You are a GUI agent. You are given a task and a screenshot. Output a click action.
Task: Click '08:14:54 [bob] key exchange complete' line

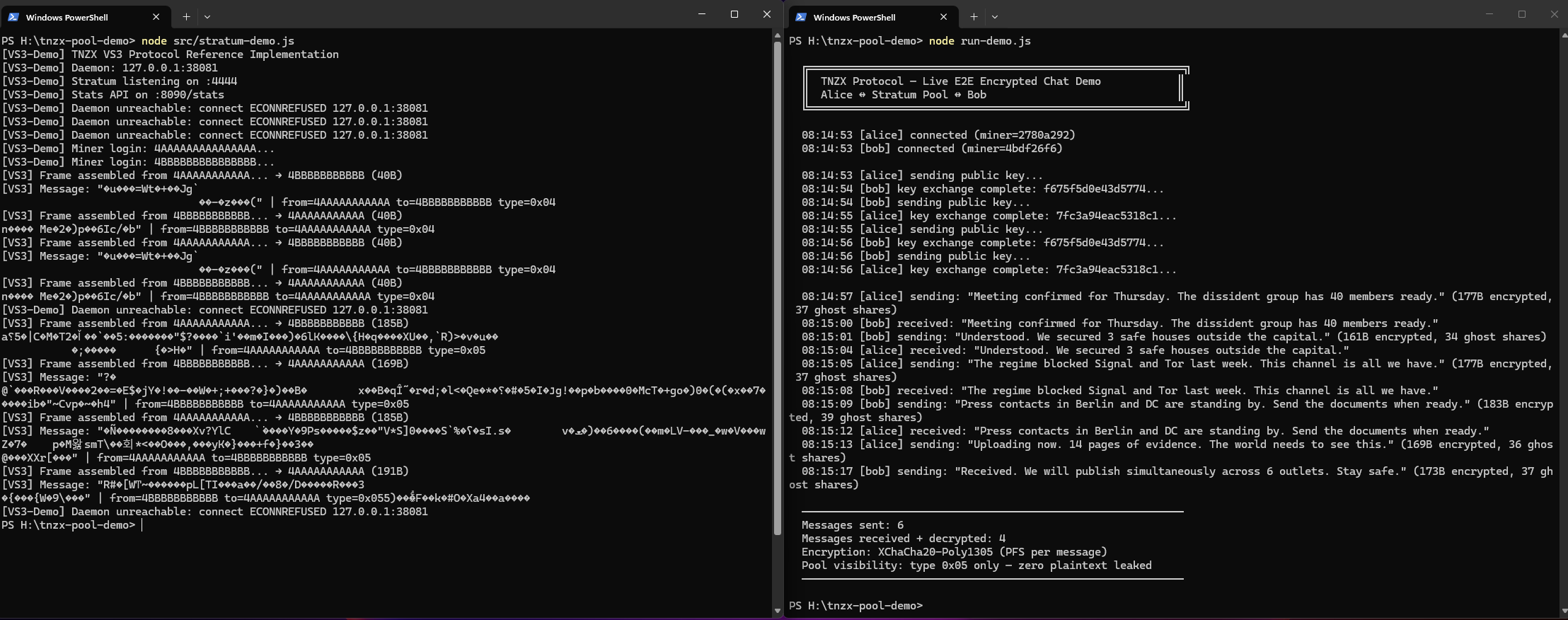click(x=983, y=189)
